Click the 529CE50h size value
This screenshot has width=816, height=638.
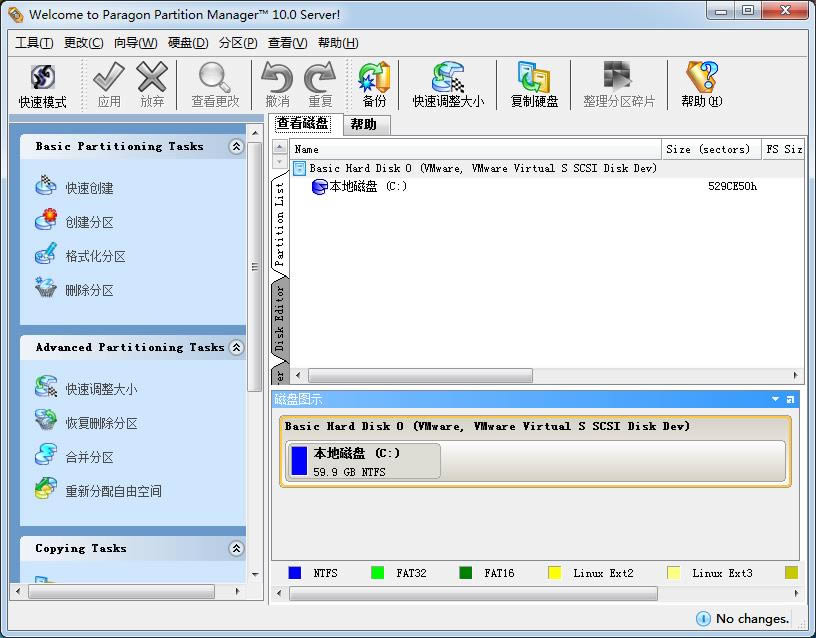[732, 186]
